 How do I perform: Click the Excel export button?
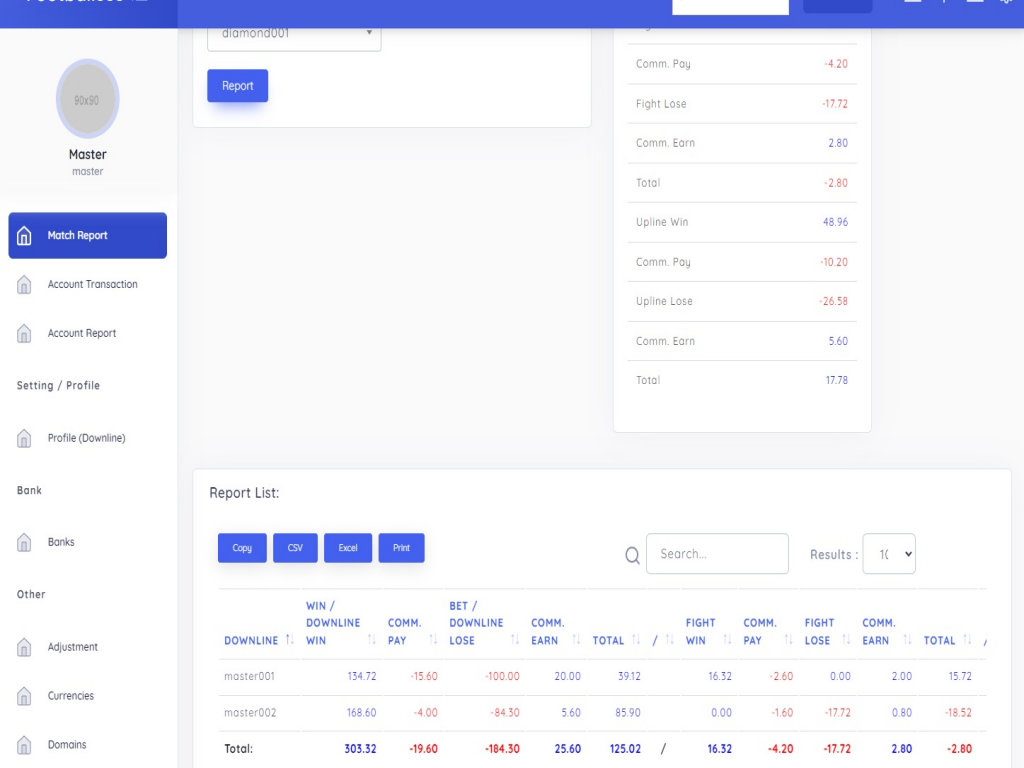(x=348, y=548)
